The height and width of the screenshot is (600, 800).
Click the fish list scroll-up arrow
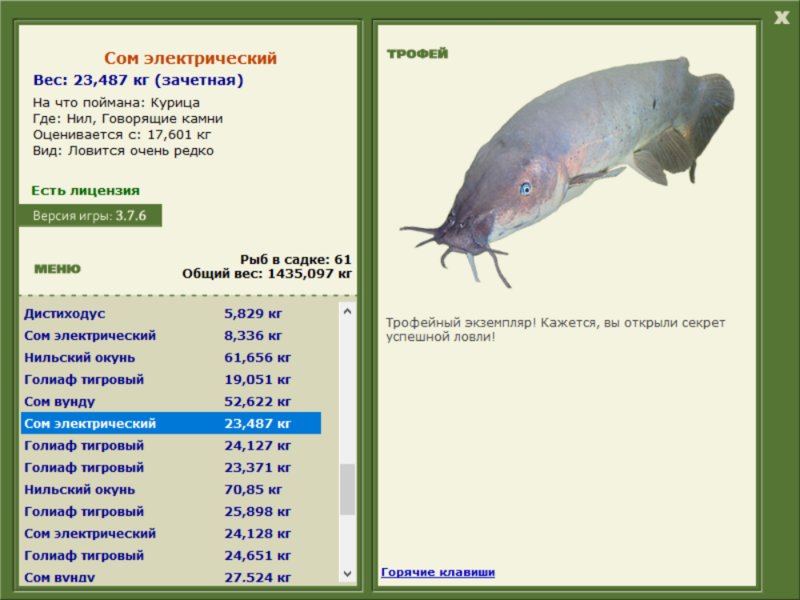[347, 311]
